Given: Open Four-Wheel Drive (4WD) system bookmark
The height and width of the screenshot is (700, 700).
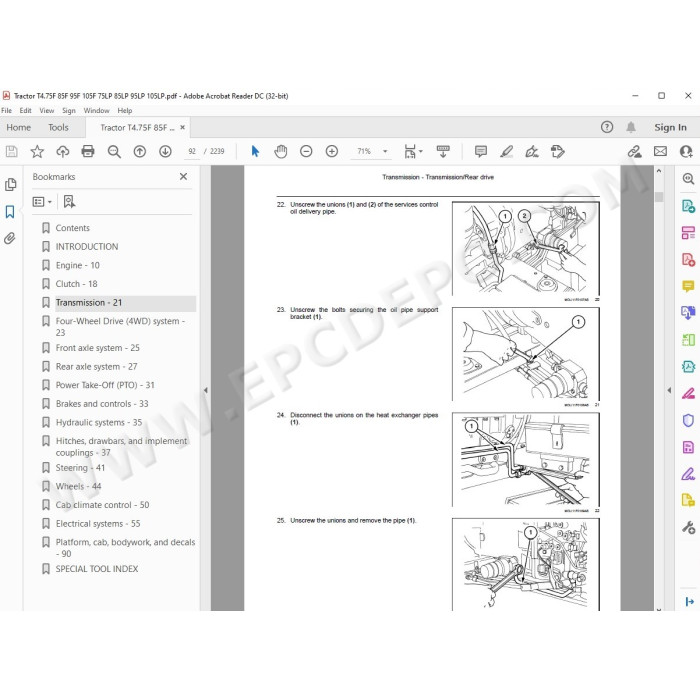Looking at the screenshot, I should pyautogui.click(x=121, y=327).
